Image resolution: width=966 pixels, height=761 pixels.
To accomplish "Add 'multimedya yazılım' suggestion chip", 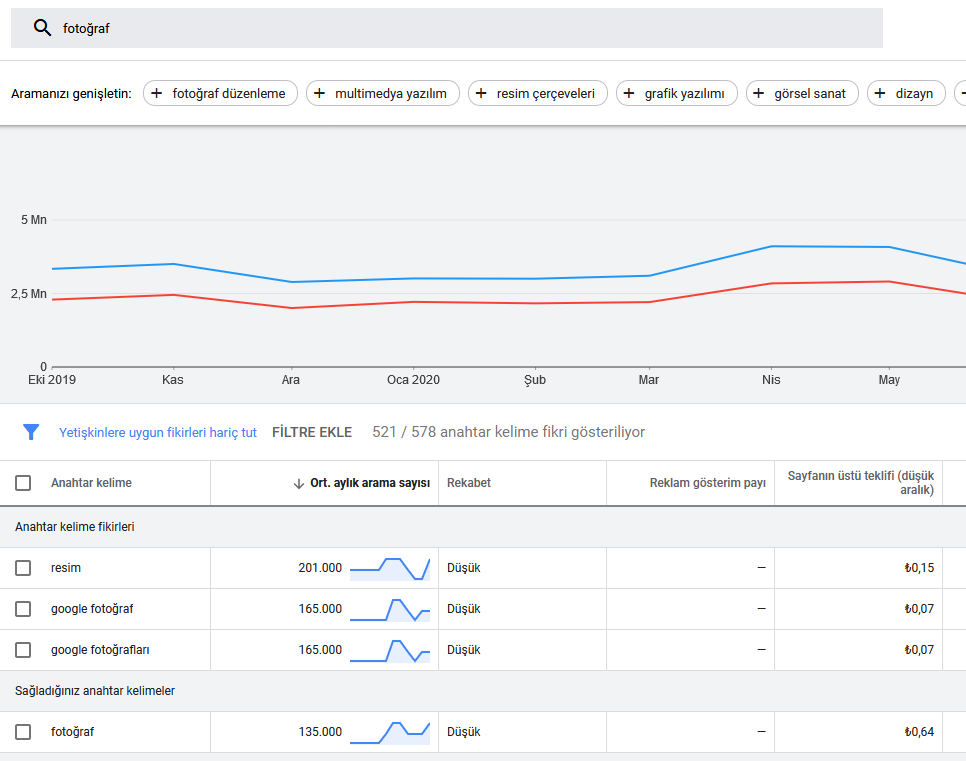I will click(x=383, y=93).
